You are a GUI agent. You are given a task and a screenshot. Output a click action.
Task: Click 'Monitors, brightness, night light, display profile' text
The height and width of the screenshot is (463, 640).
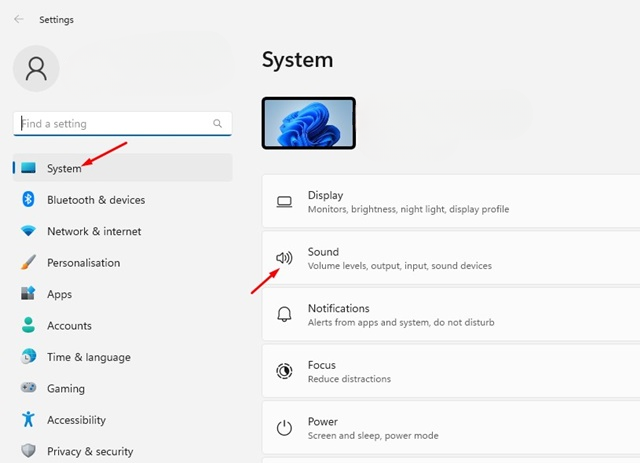click(408, 209)
